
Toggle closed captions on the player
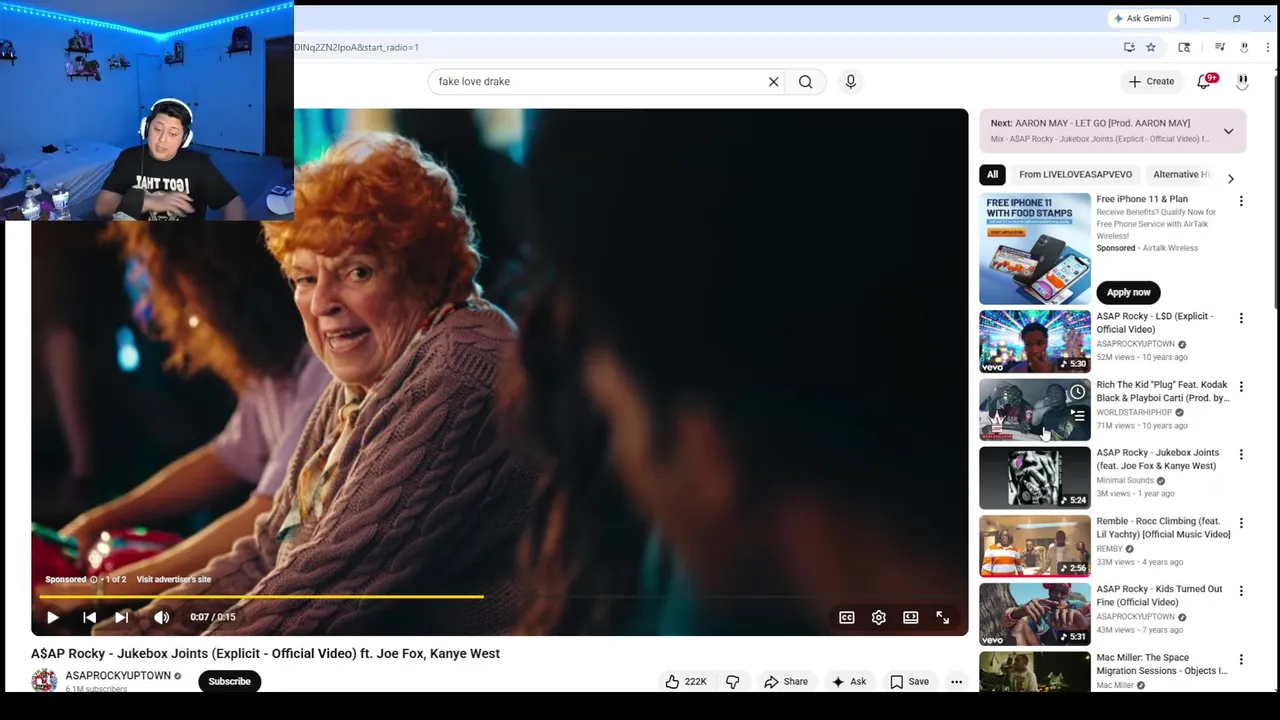point(847,617)
